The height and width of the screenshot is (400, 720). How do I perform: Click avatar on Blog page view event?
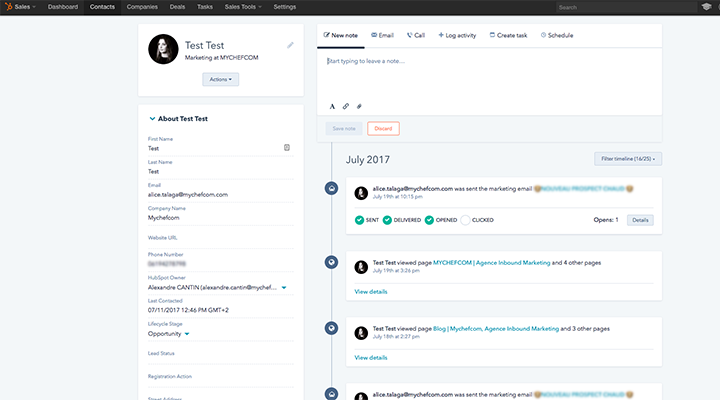pyautogui.click(x=361, y=333)
